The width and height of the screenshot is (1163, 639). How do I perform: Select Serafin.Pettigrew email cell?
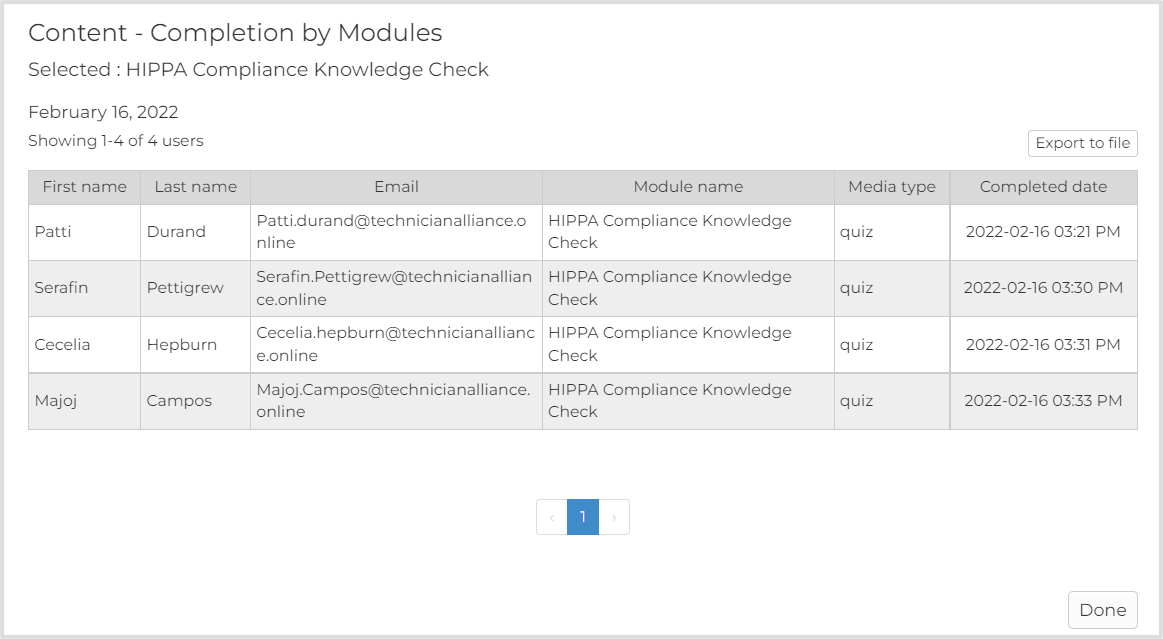point(396,288)
